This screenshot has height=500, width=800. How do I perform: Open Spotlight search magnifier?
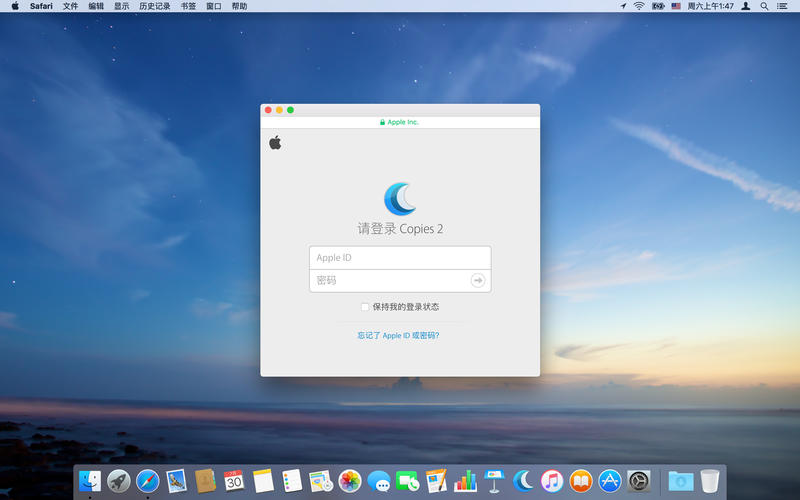[764, 6]
